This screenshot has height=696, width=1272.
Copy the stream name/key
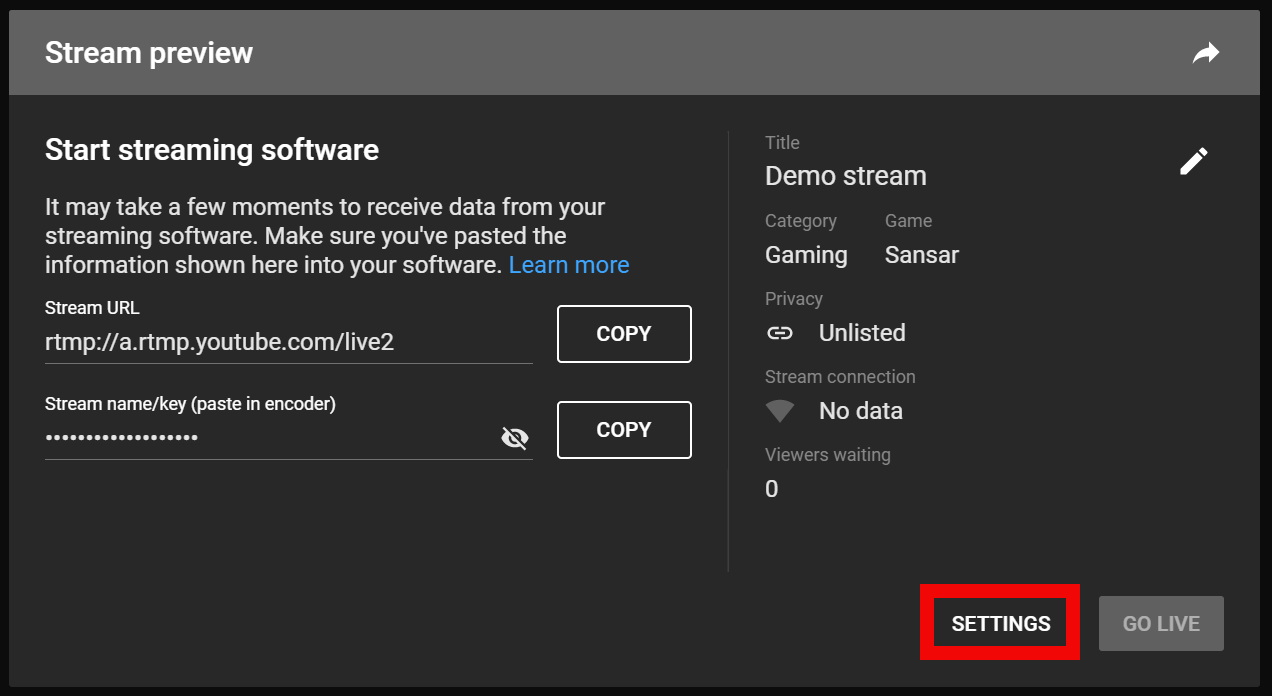click(x=624, y=430)
